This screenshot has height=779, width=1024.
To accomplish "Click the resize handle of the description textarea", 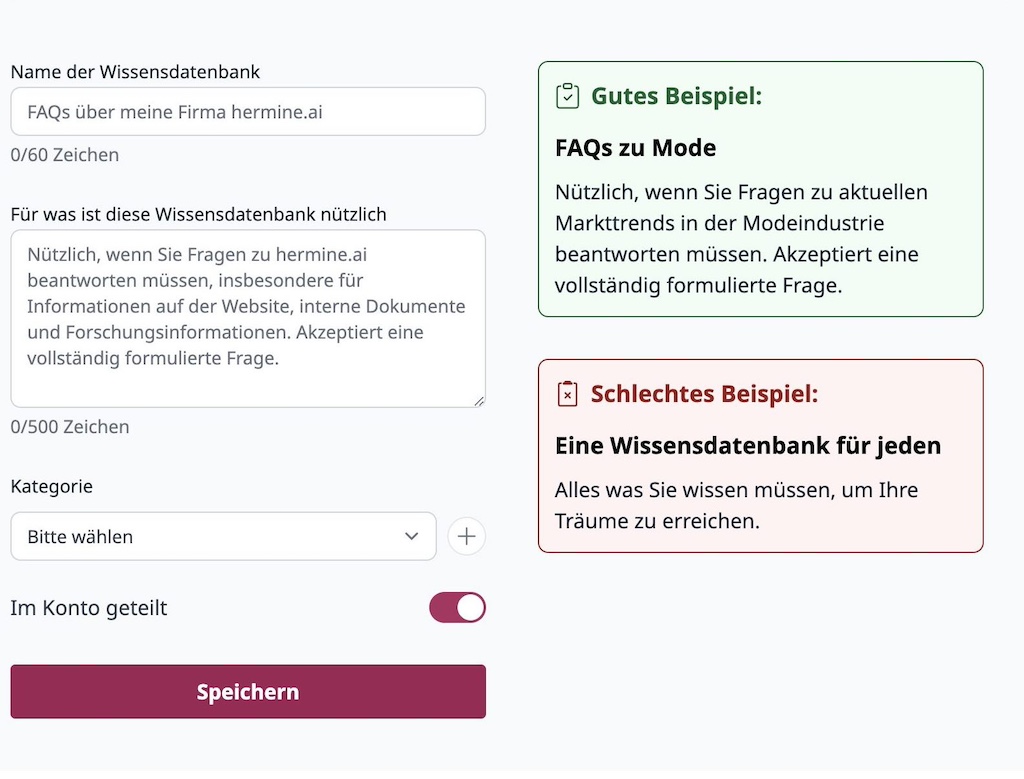I will [478, 399].
